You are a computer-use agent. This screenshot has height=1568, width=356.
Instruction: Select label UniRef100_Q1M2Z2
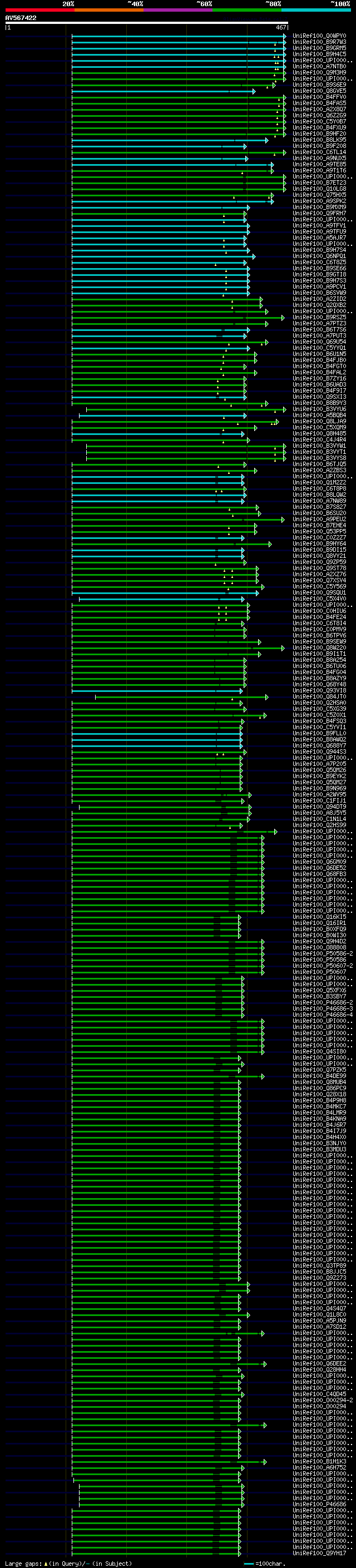pos(319,482)
